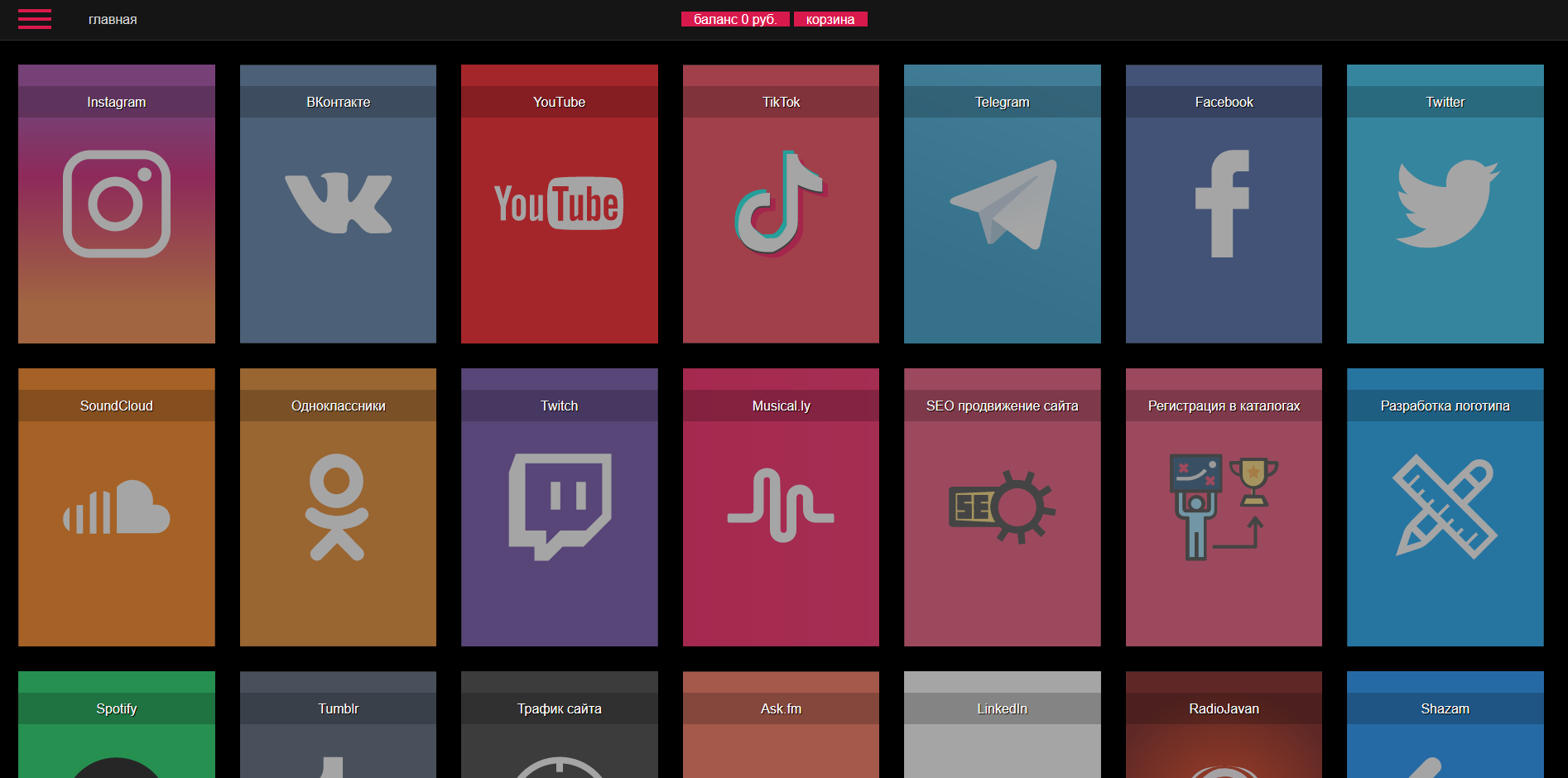The image size is (1568, 778).
Task: Open the Tumblr card title
Action: [338, 708]
